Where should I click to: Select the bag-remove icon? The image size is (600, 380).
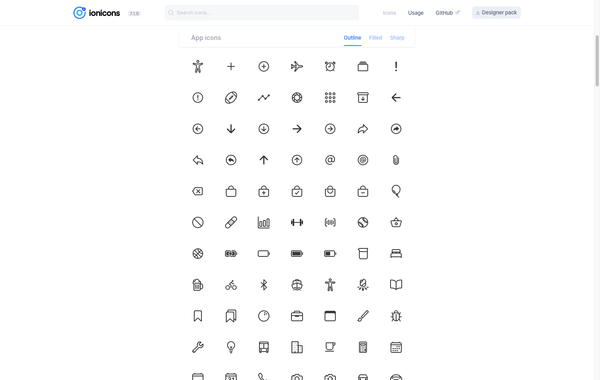tap(363, 191)
